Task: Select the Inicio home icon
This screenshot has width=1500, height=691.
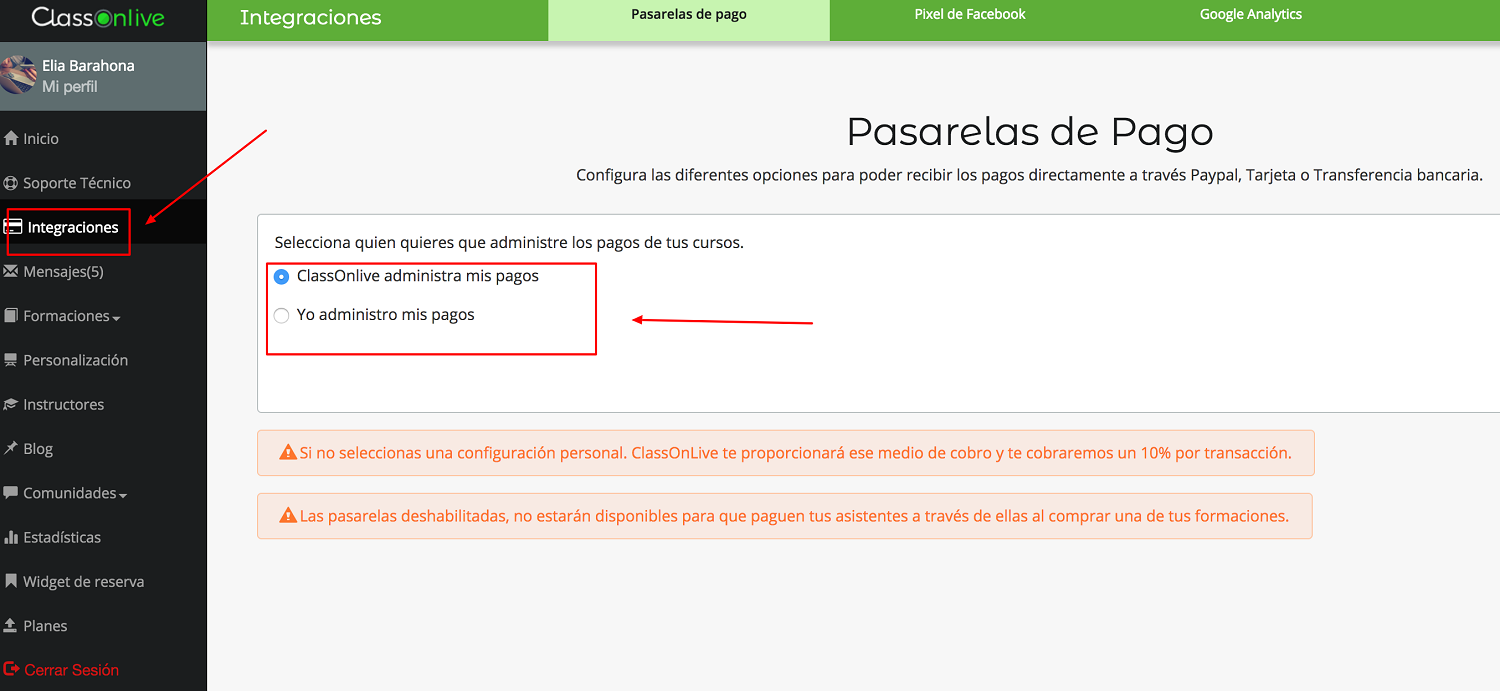Action: click(10, 137)
